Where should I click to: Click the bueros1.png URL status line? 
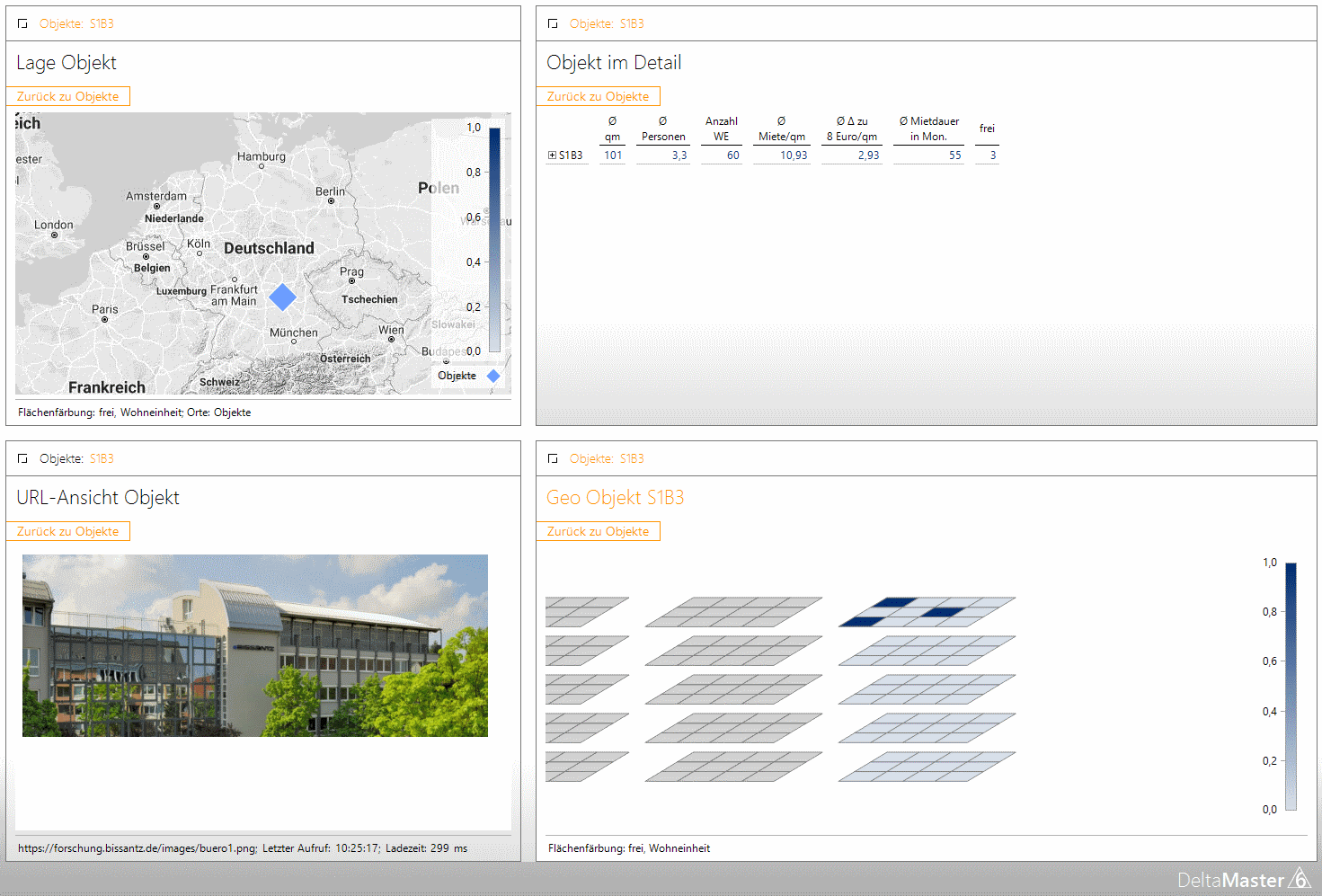(243, 848)
